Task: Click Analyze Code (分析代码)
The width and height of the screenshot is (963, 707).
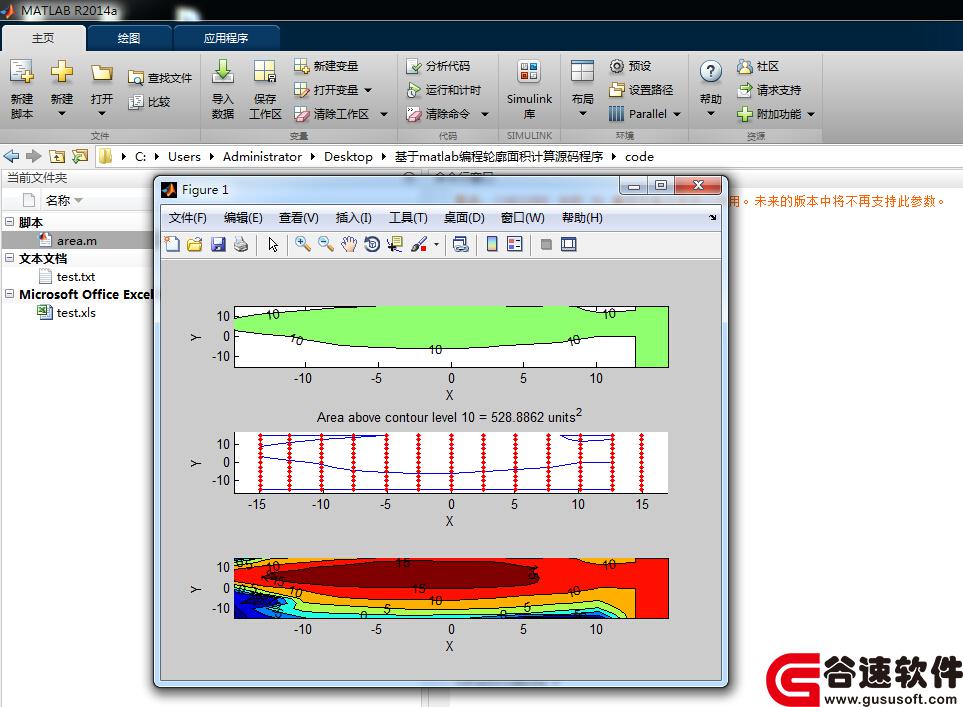Action: click(x=438, y=66)
